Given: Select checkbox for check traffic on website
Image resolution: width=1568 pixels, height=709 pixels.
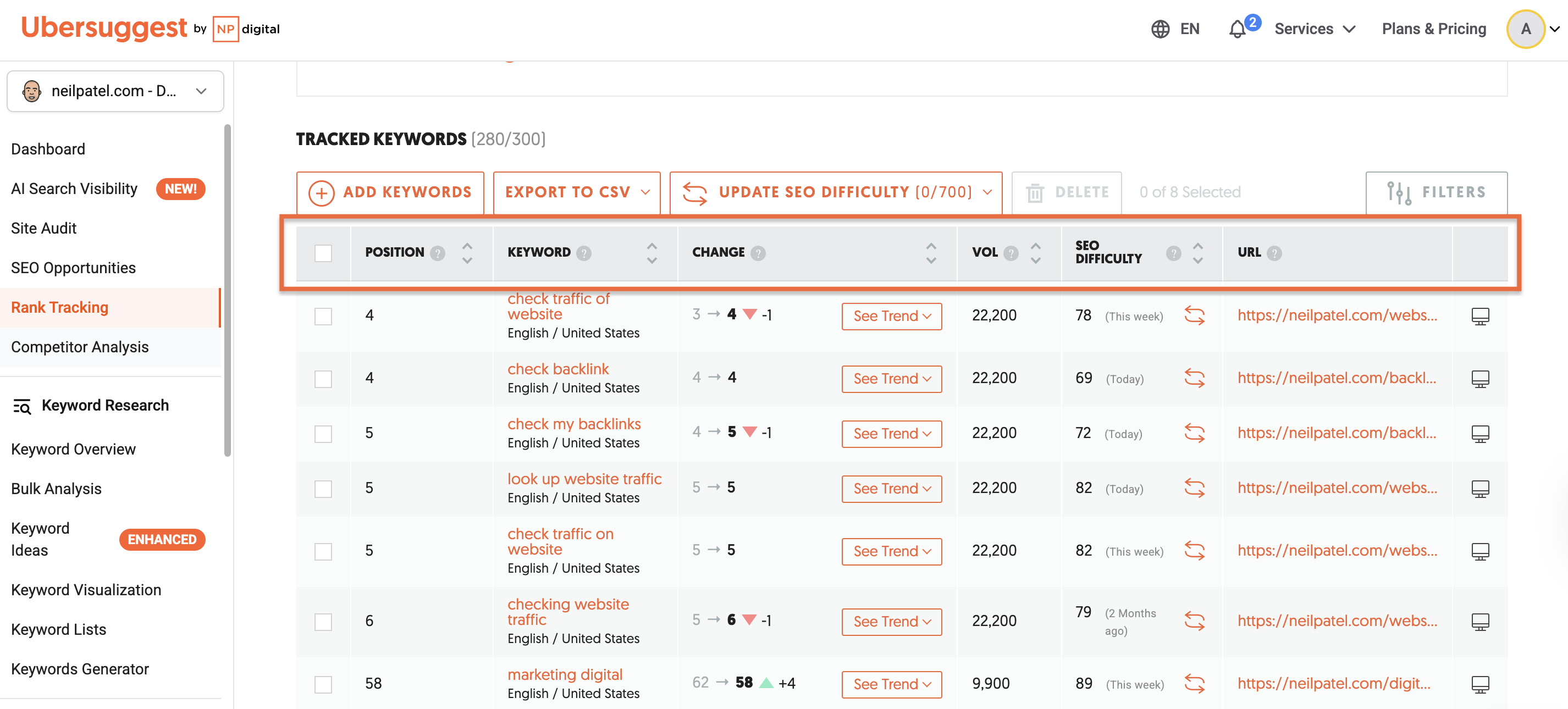Looking at the screenshot, I should 323,551.
